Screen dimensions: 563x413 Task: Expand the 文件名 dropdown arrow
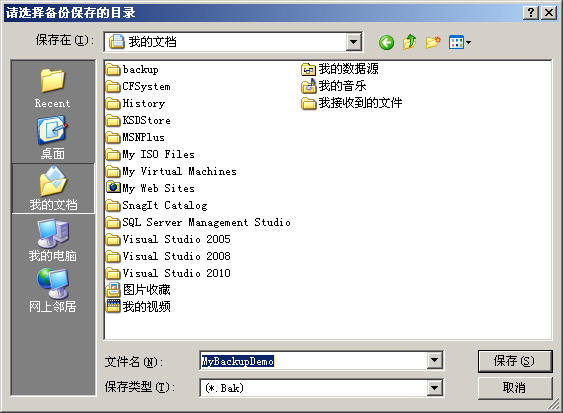point(434,360)
